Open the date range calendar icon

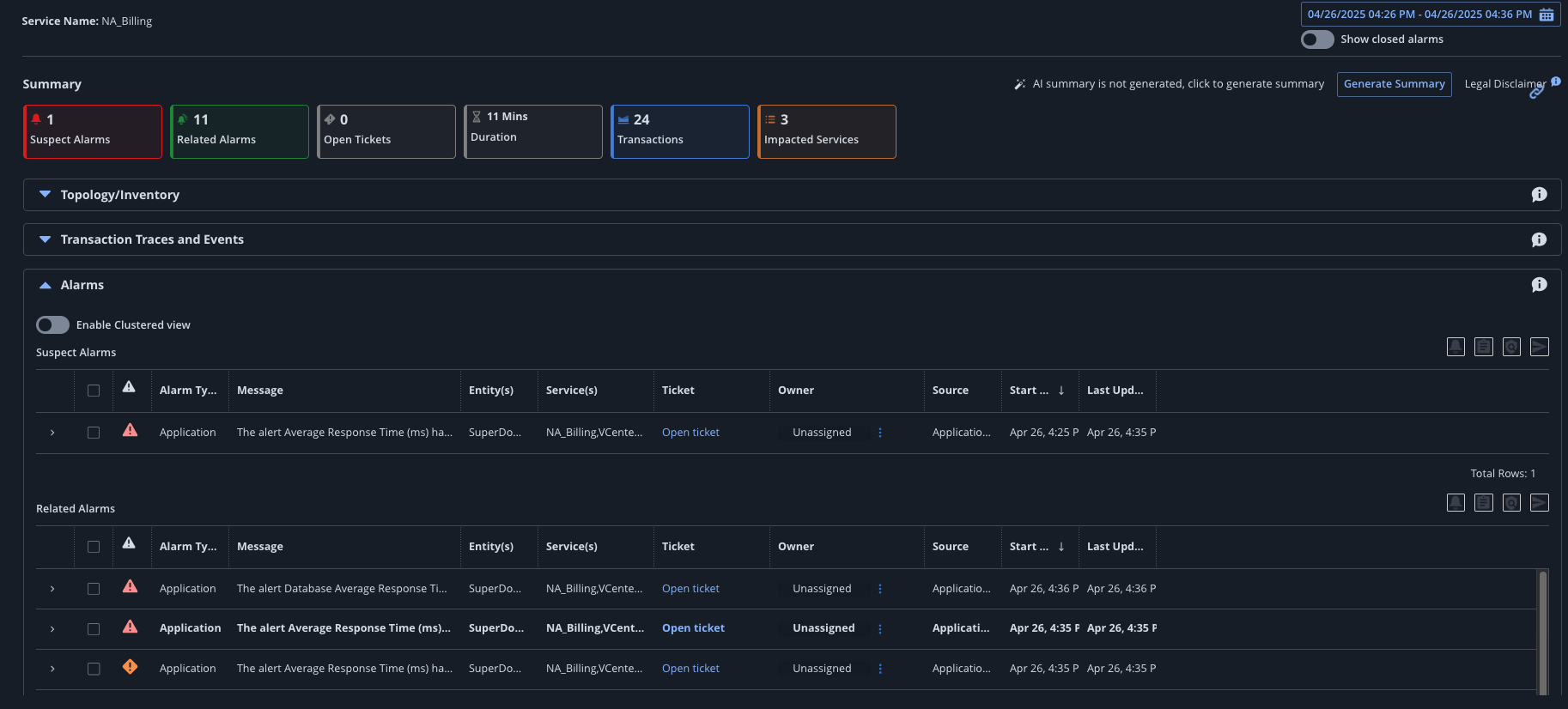coord(1547,15)
